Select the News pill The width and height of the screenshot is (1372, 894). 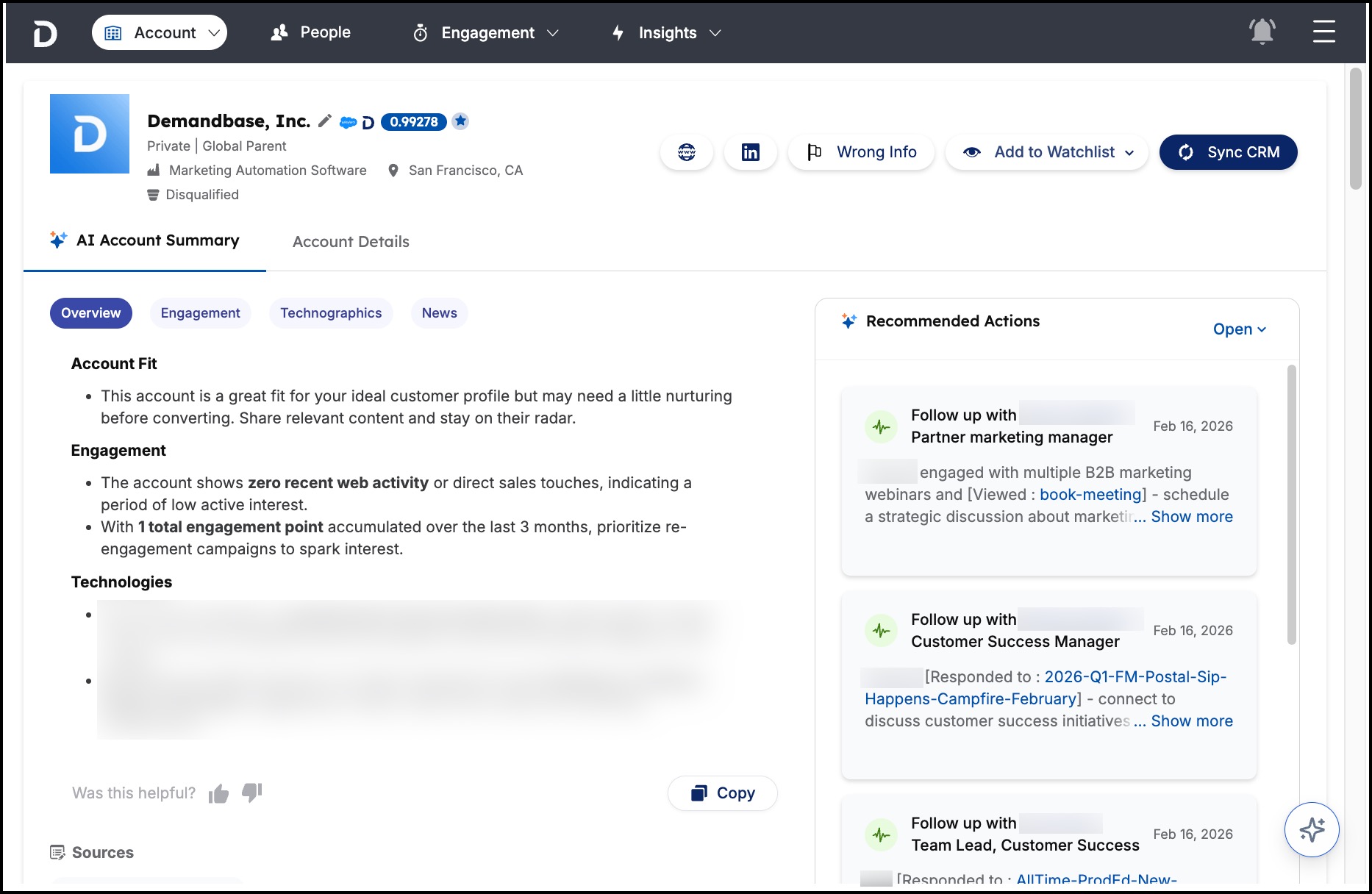point(440,313)
